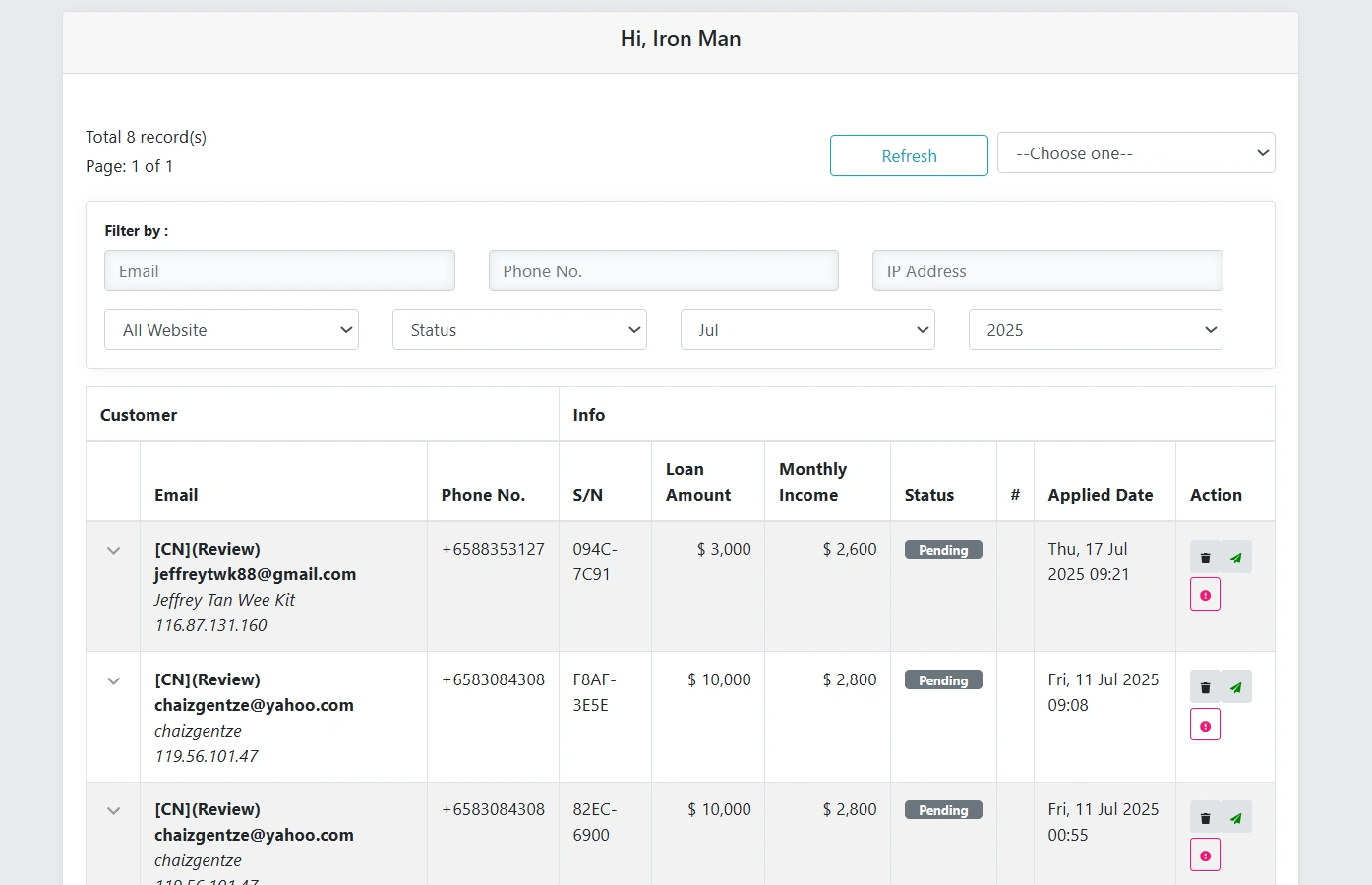
Task: Open the All Website dropdown
Action: [231, 330]
